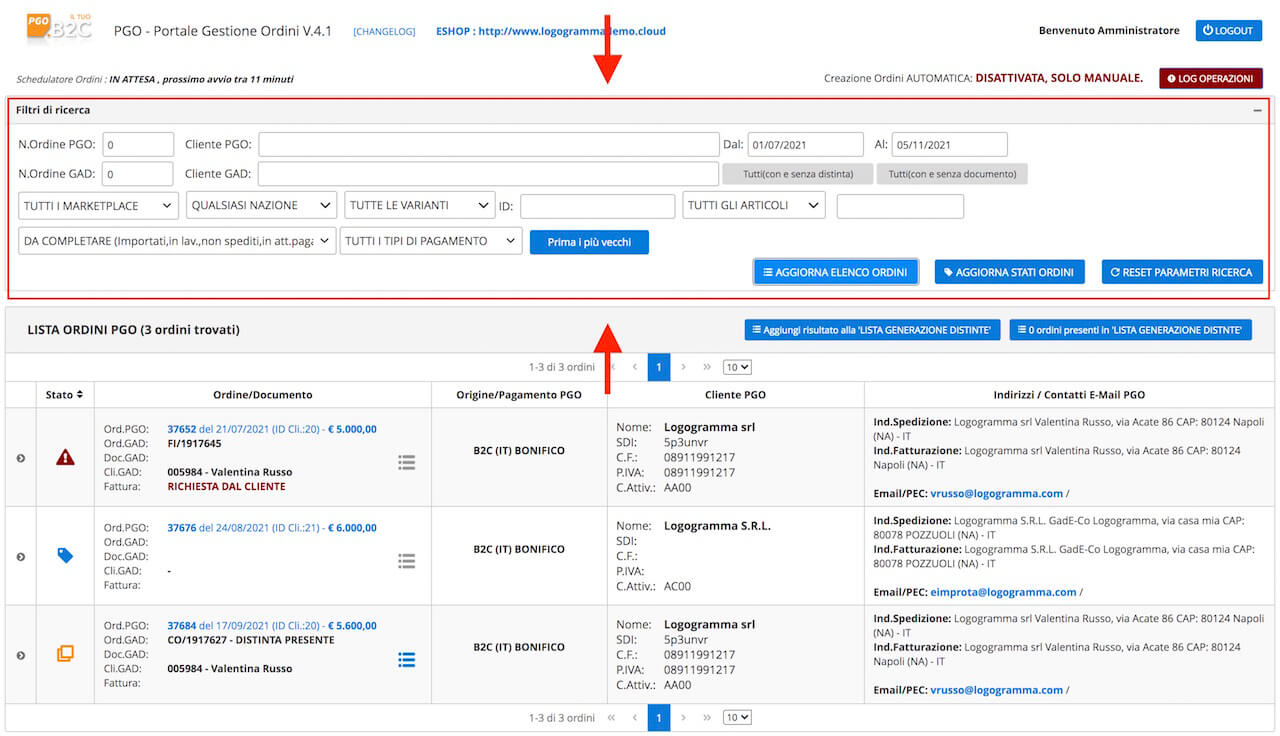Sort the list by the Stato column
The width and height of the screenshot is (1280, 736).
coord(65,395)
